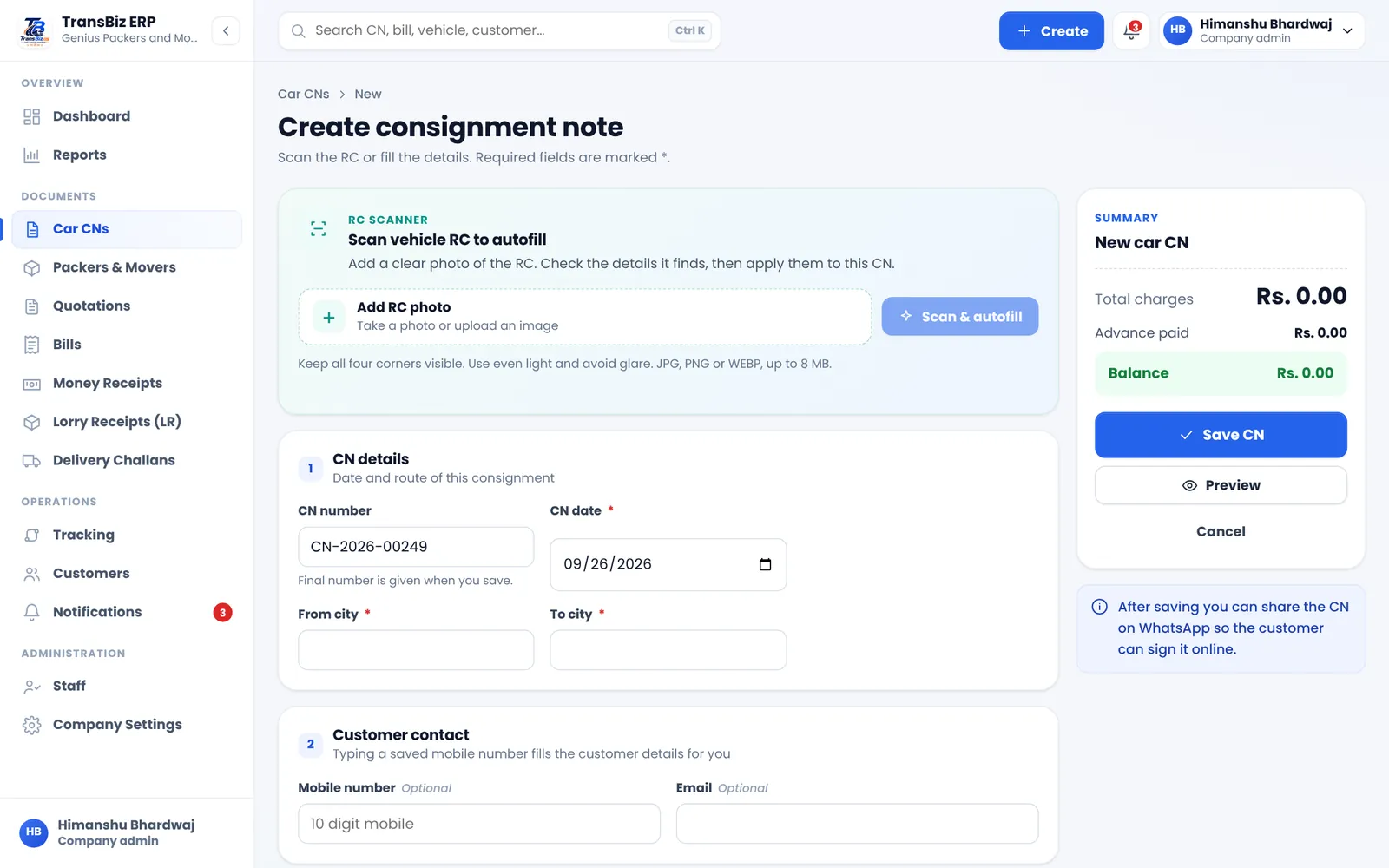This screenshot has width=1389, height=868.
Task: Click the info icon in WhatsApp tip
Action: click(1099, 608)
